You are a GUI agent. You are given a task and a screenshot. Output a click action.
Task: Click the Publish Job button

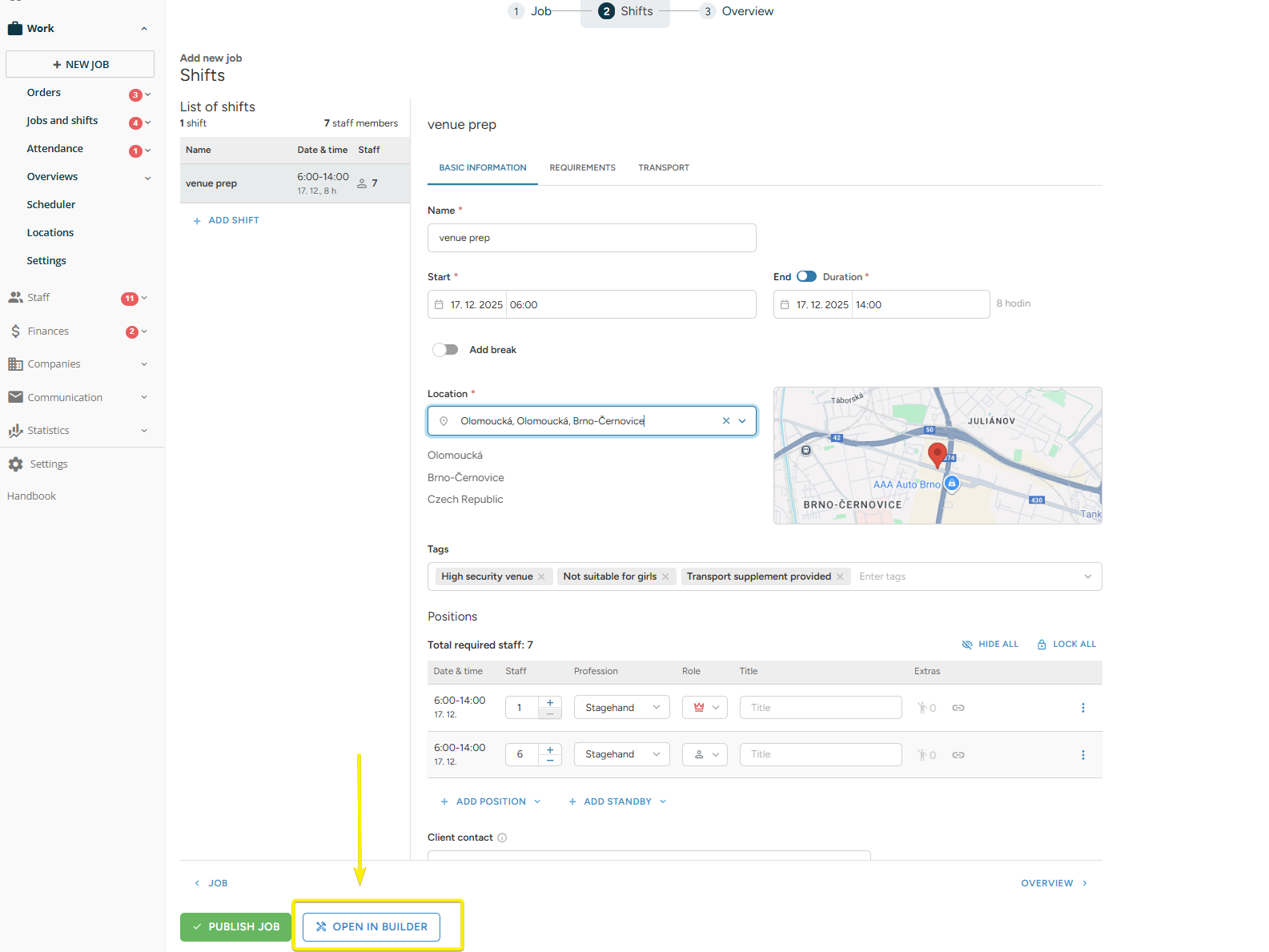pyautogui.click(x=235, y=927)
